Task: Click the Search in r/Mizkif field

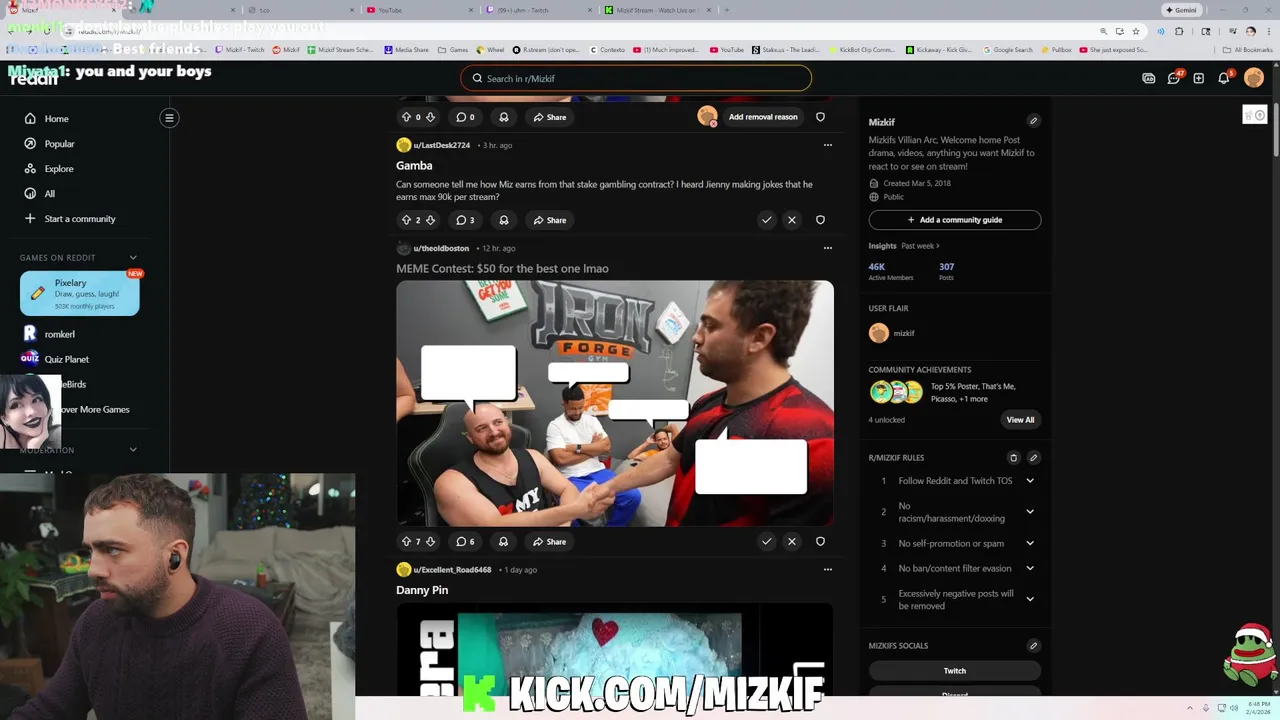Action: [636, 78]
